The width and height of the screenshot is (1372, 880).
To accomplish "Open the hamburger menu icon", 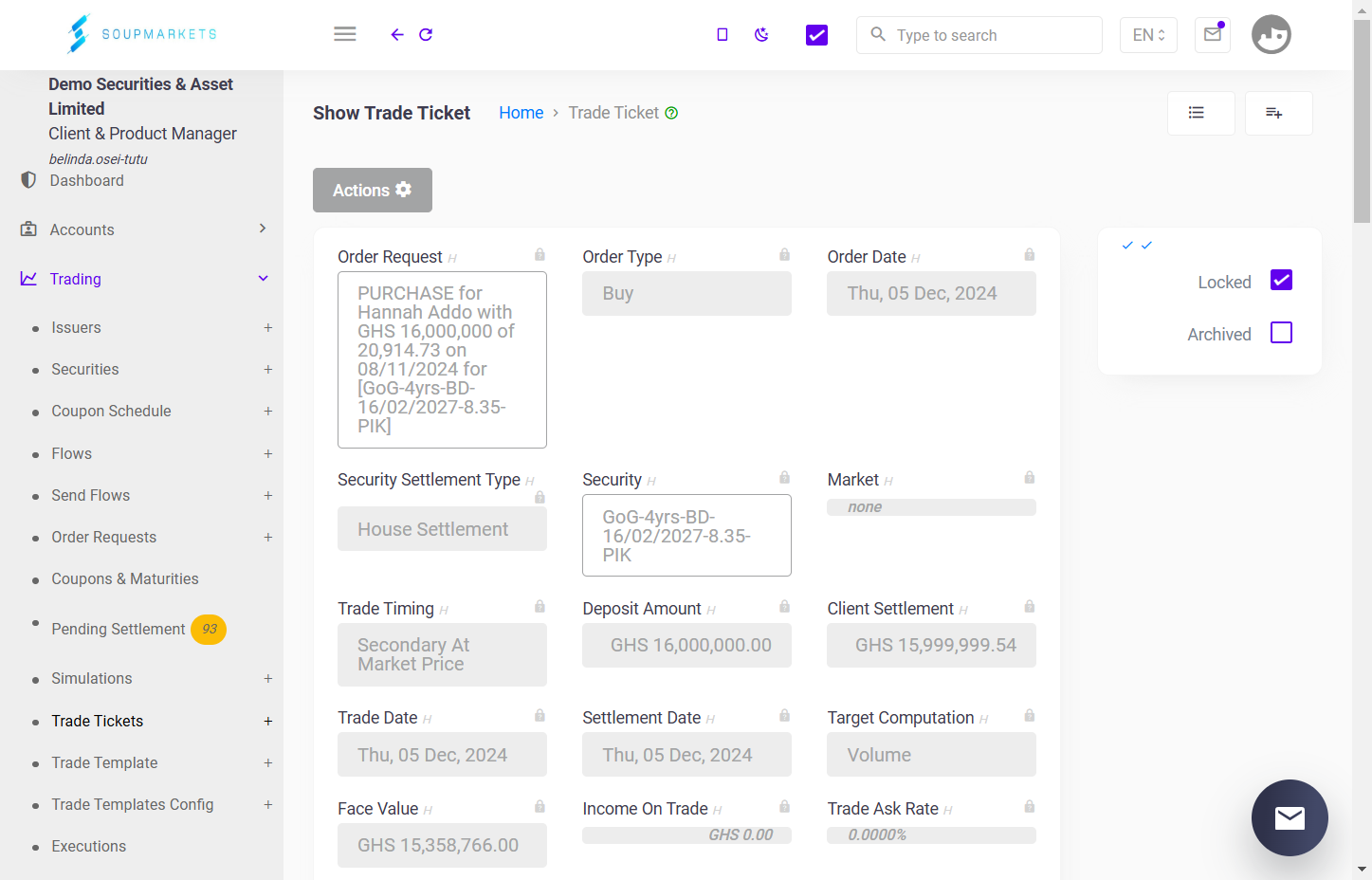I will pyautogui.click(x=345, y=34).
